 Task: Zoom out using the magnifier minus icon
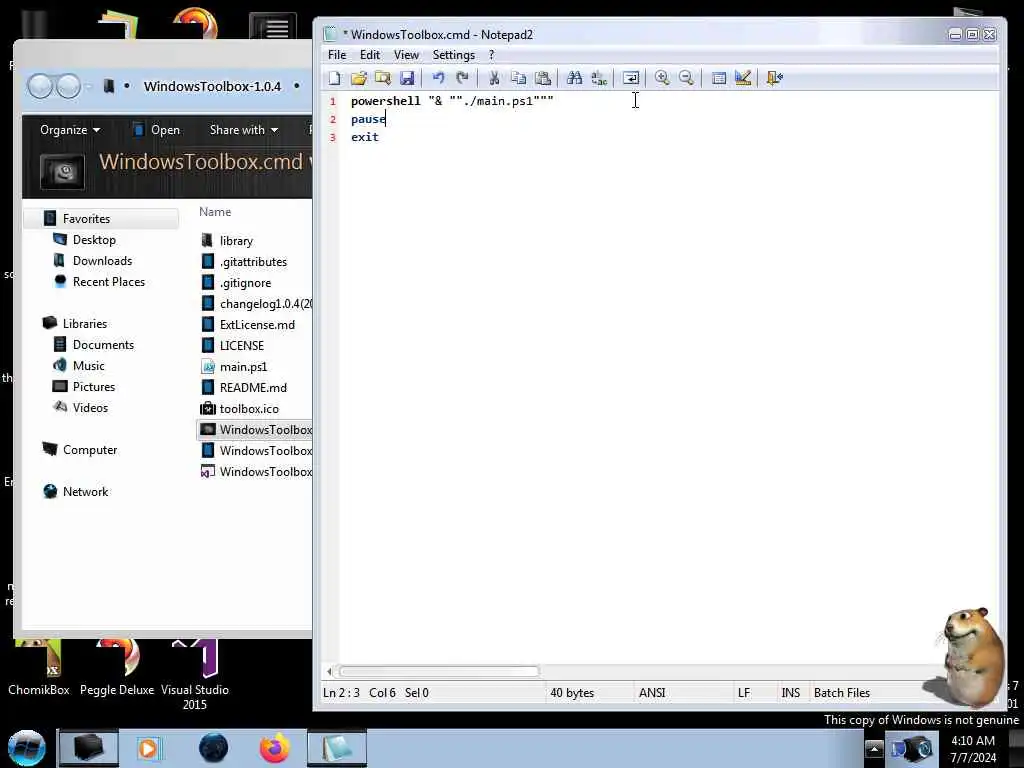click(686, 78)
